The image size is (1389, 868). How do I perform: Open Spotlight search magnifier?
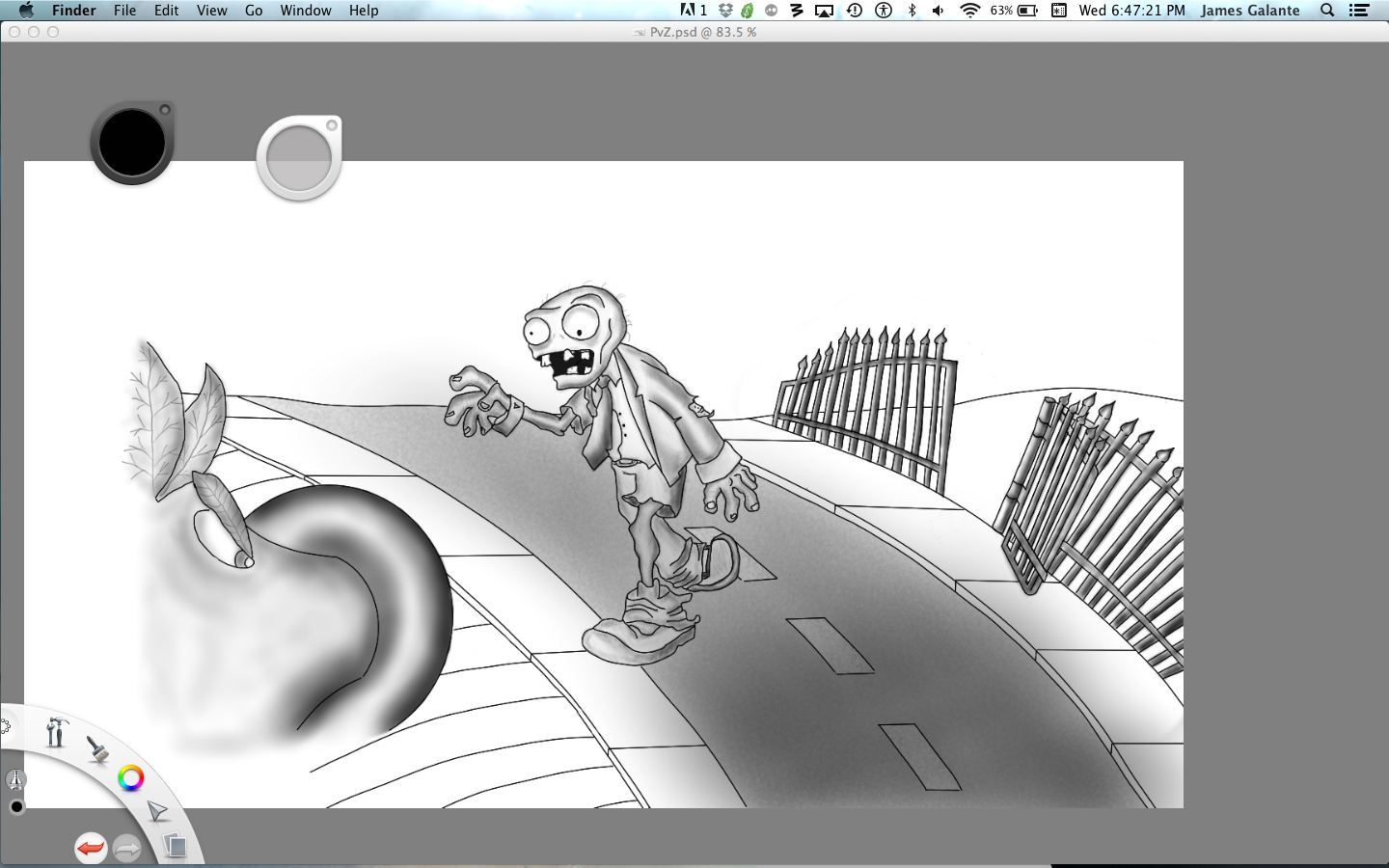[1327, 11]
